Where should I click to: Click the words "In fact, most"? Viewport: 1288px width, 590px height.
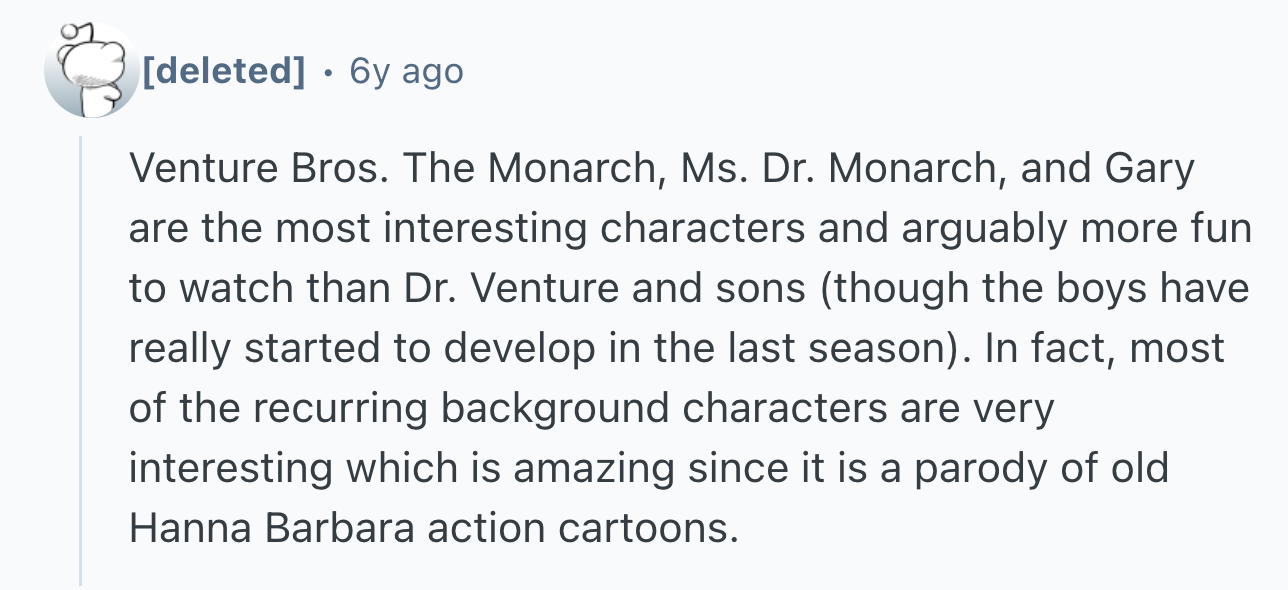pos(1105,349)
